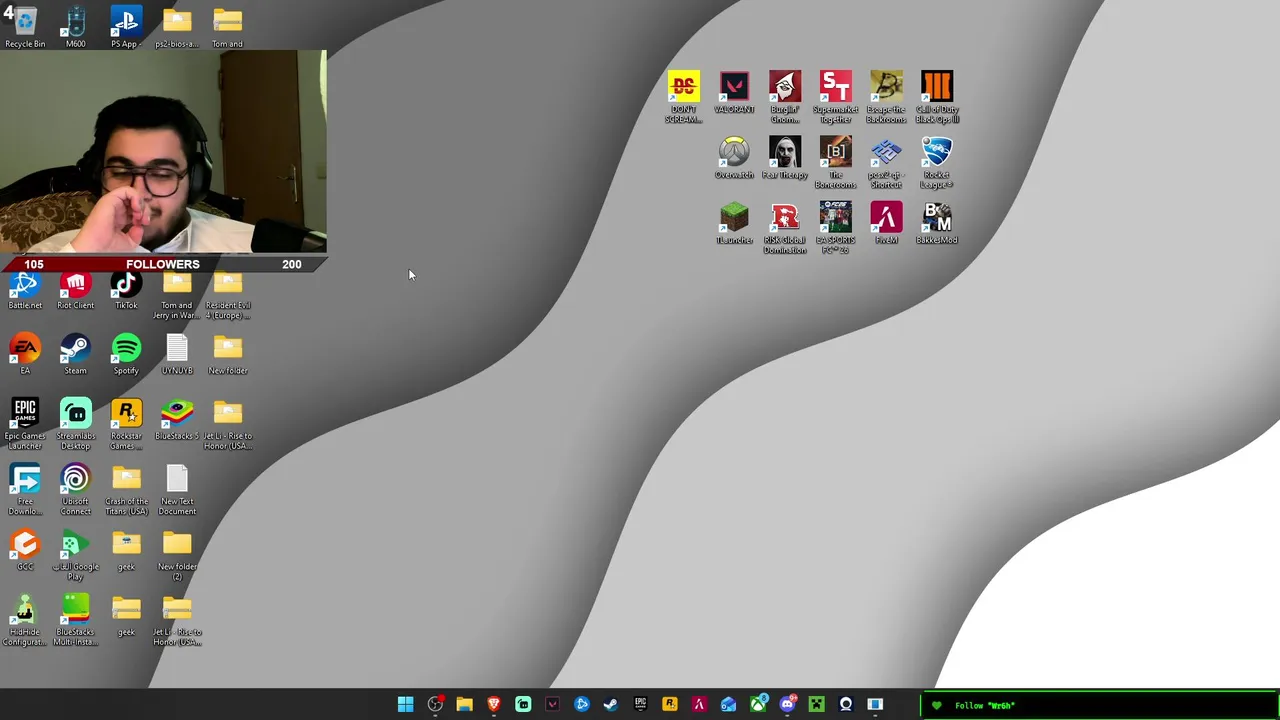Launch the PS App shortcut
Screen dimensions: 1280x720
coord(126,27)
